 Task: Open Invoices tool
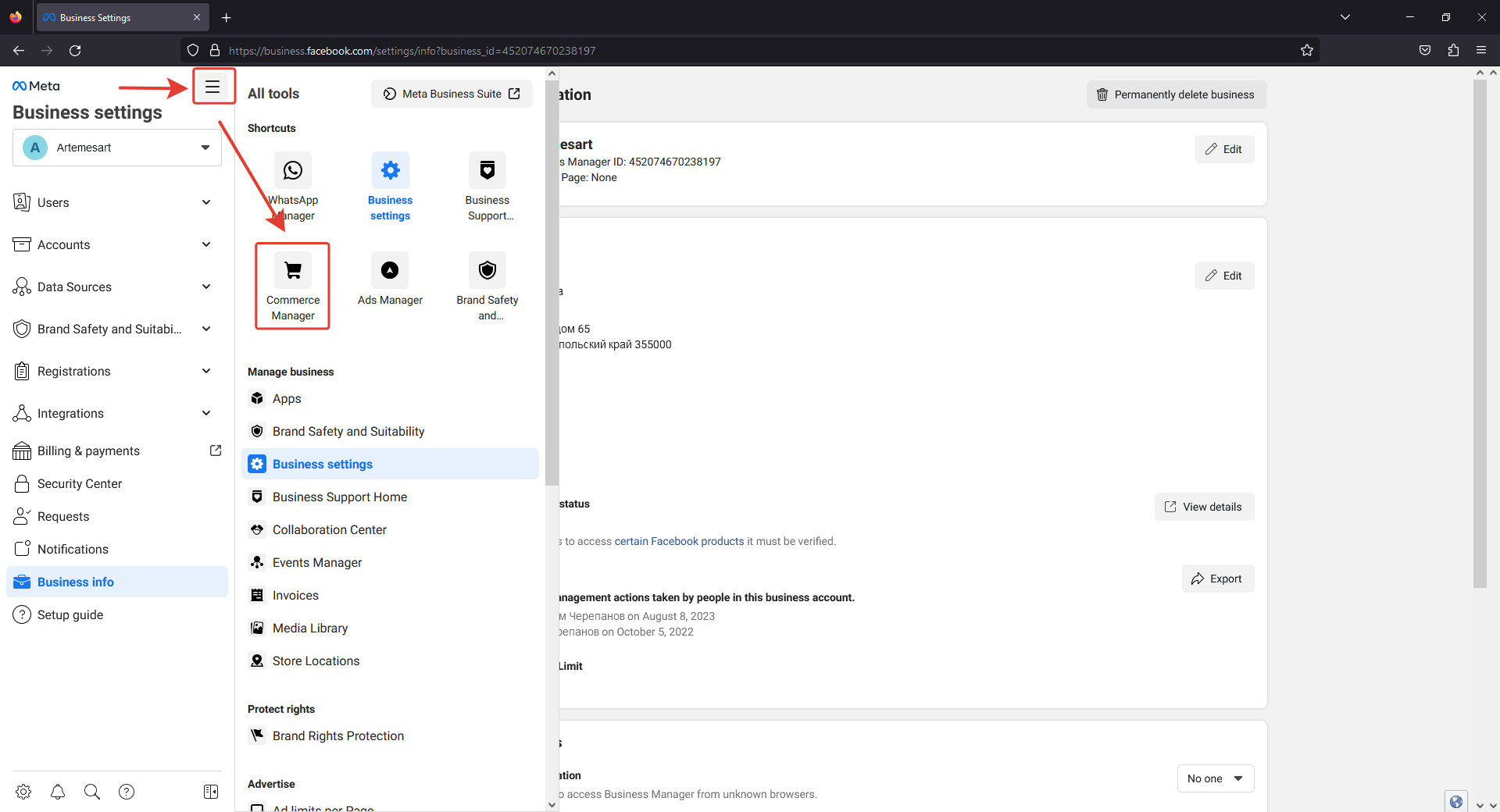click(x=390, y=596)
